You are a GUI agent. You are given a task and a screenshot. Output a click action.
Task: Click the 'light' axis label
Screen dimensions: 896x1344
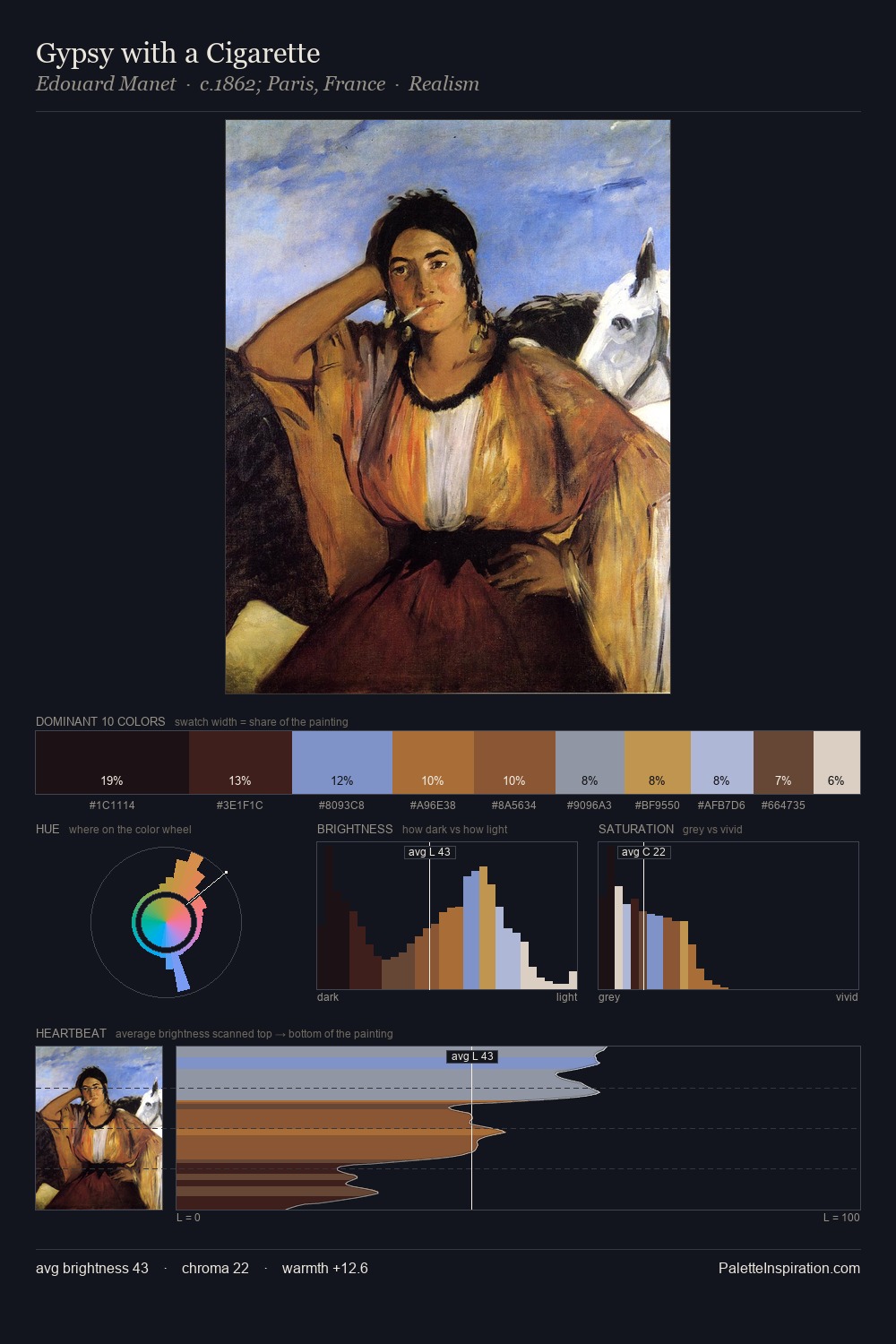click(x=566, y=997)
